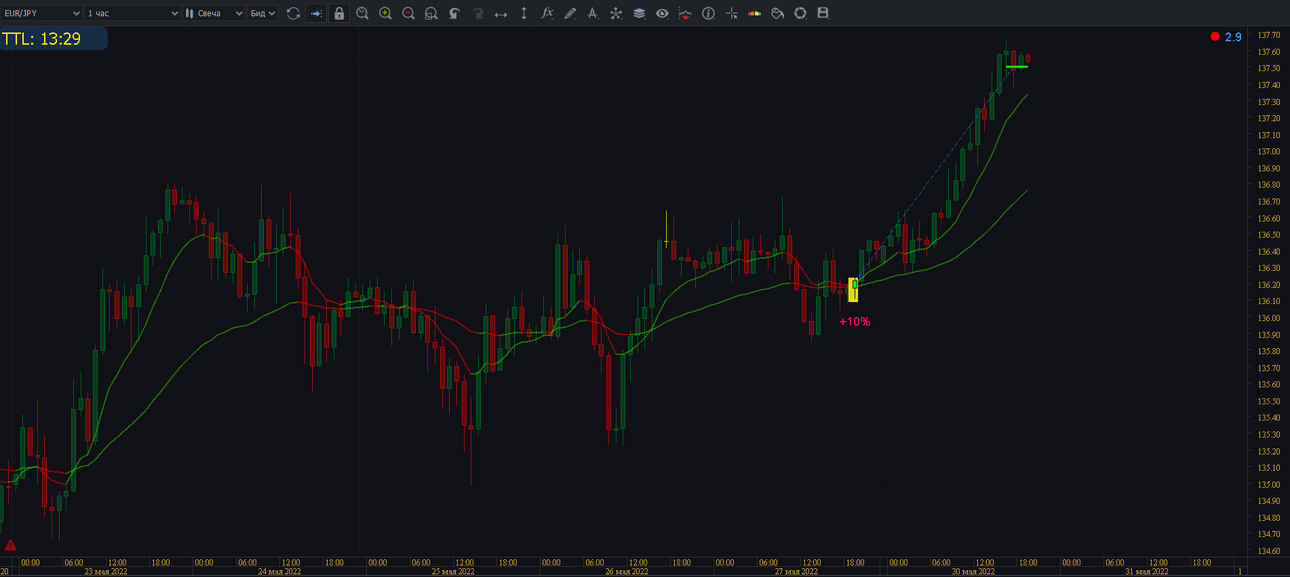Screen dimensions: 1290x577
Task: Click the paint bucket theme icon
Action: 777,13
